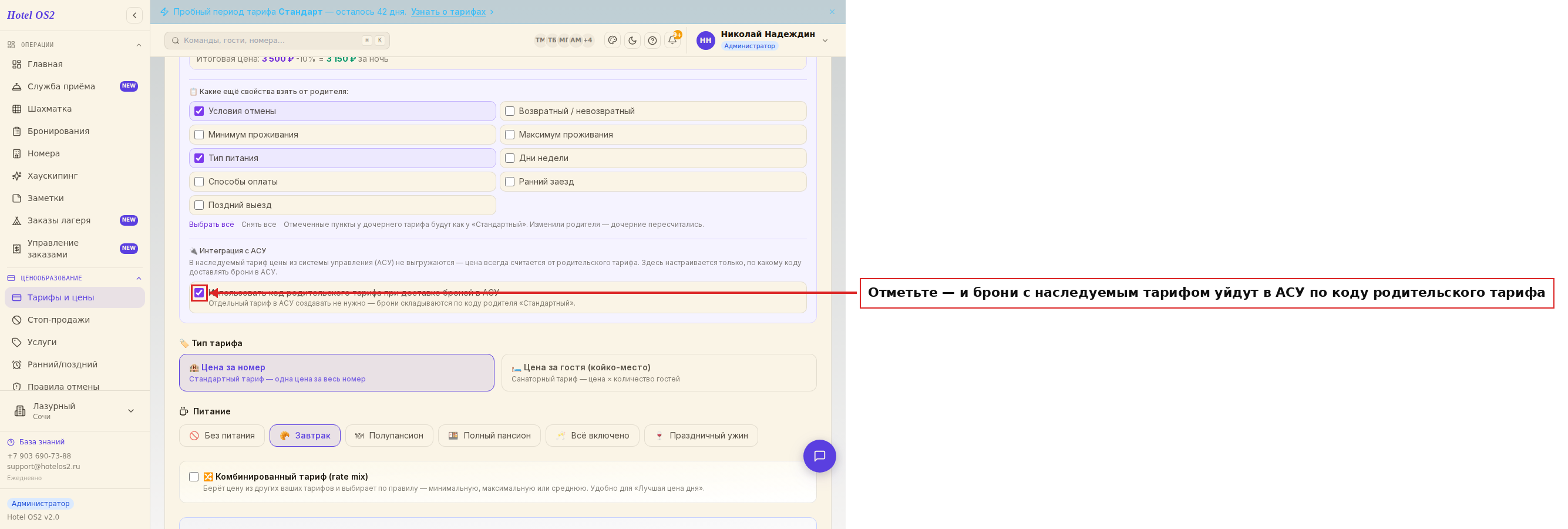Collapse the ЦЕНООБРАЗОВАНИЕ sidebar section
This screenshot has height=529, width=1568.
tap(138, 279)
